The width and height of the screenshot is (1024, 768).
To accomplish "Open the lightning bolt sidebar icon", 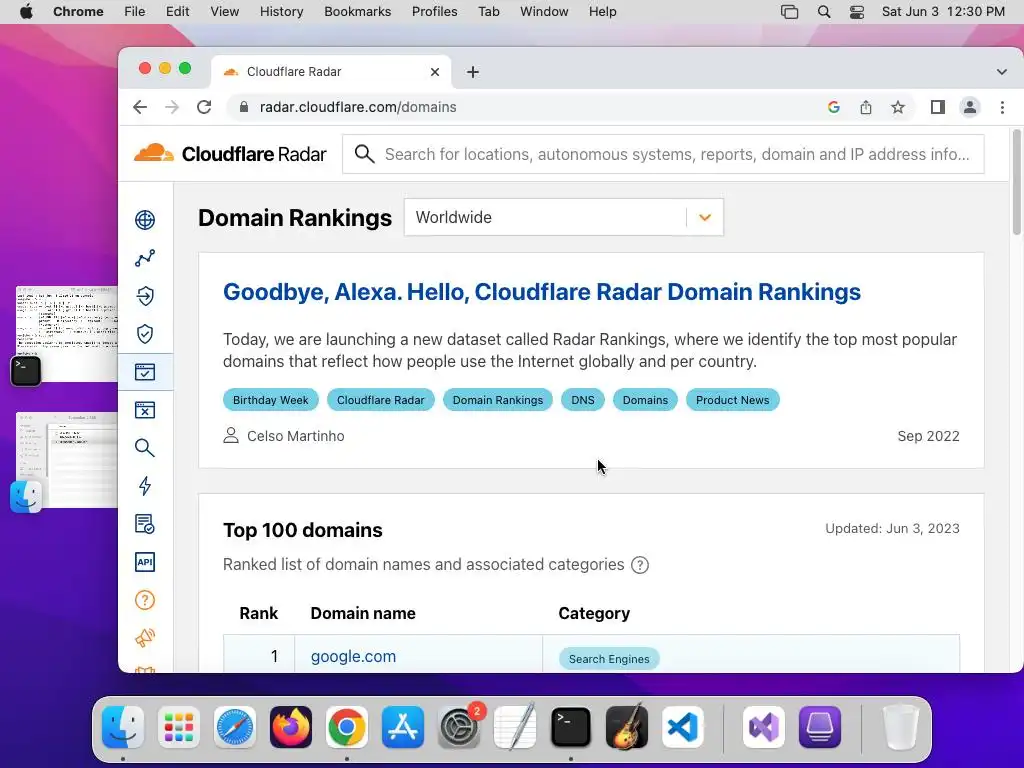I will pos(145,486).
